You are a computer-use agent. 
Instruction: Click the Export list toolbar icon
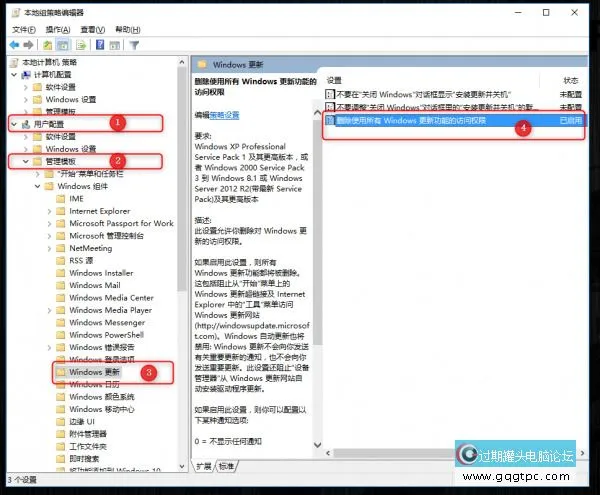[x=81, y=45]
